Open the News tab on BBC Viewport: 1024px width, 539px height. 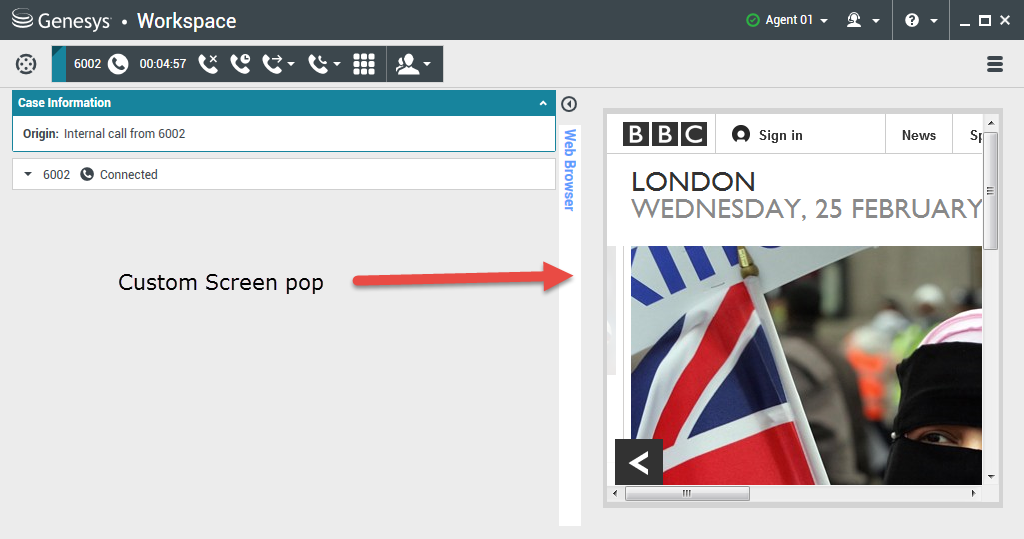click(x=918, y=135)
